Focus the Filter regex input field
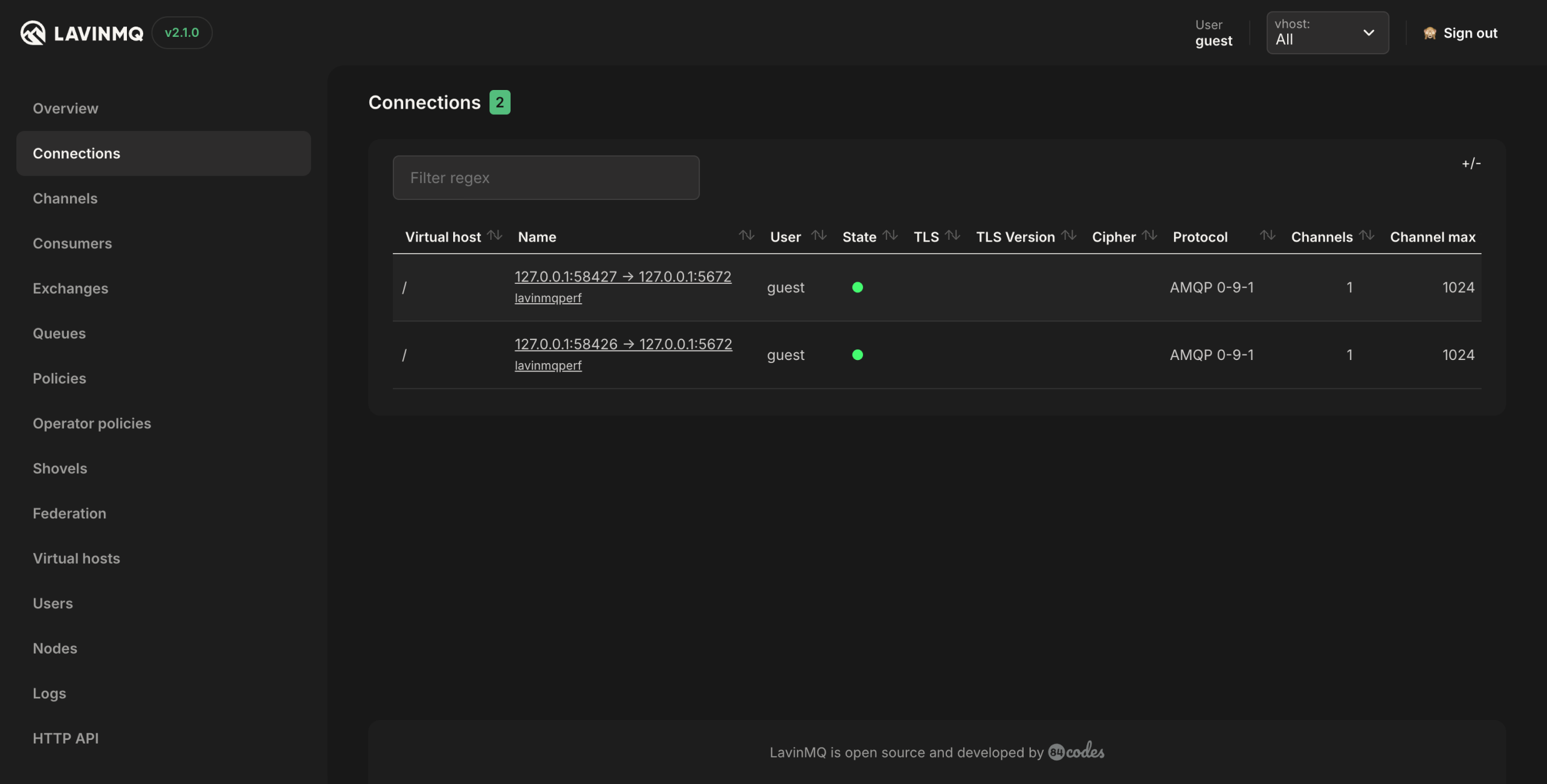Viewport: 1547px width, 784px height. pos(546,178)
